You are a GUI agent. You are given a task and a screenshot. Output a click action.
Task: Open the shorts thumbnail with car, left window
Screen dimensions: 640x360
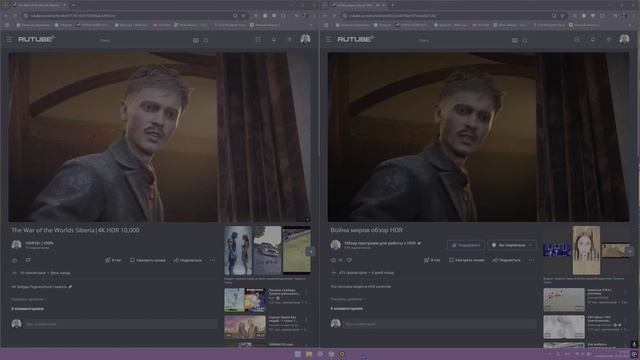[x=267, y=250]
